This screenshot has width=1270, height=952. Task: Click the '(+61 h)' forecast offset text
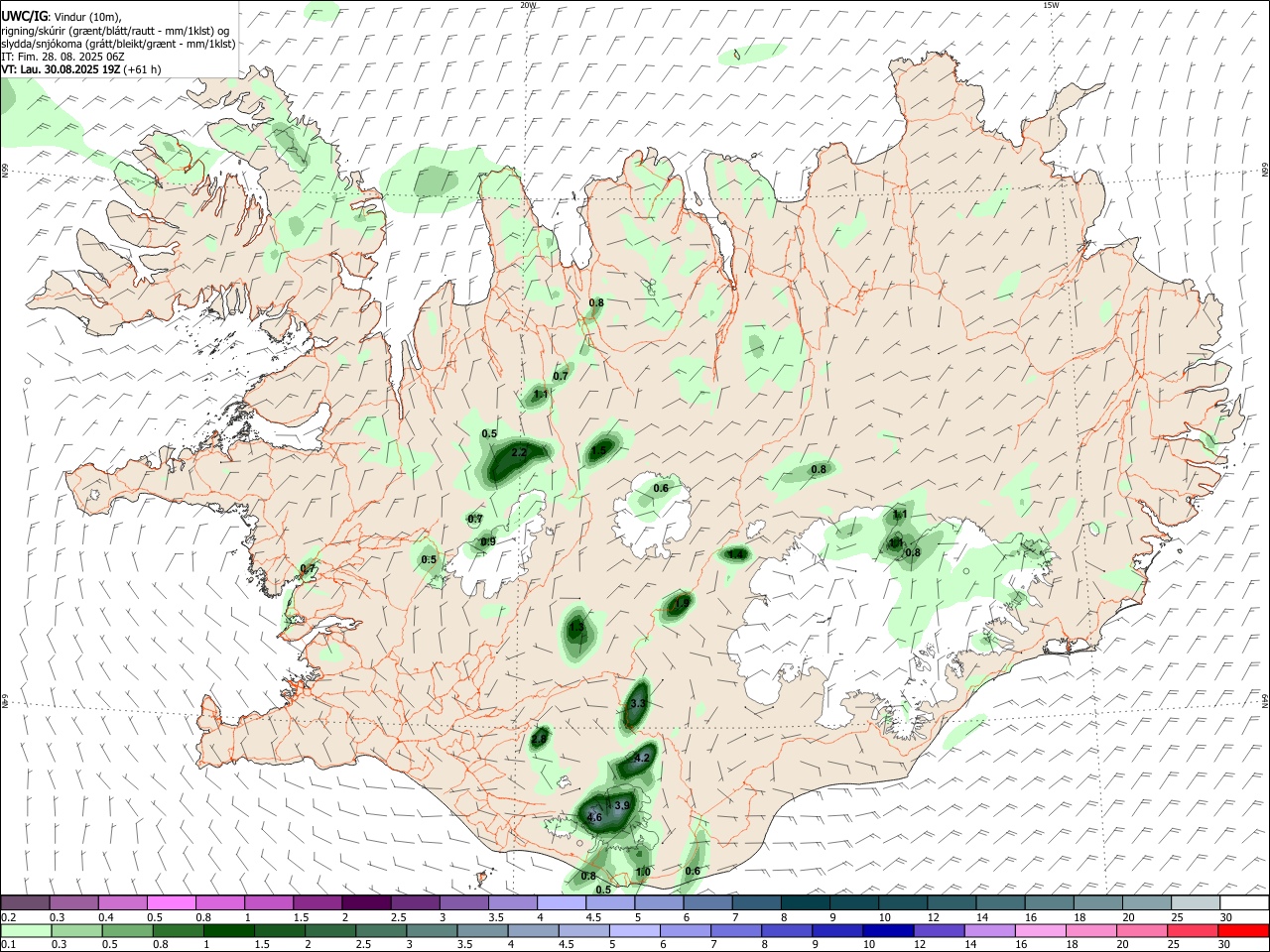coord(143,69)
